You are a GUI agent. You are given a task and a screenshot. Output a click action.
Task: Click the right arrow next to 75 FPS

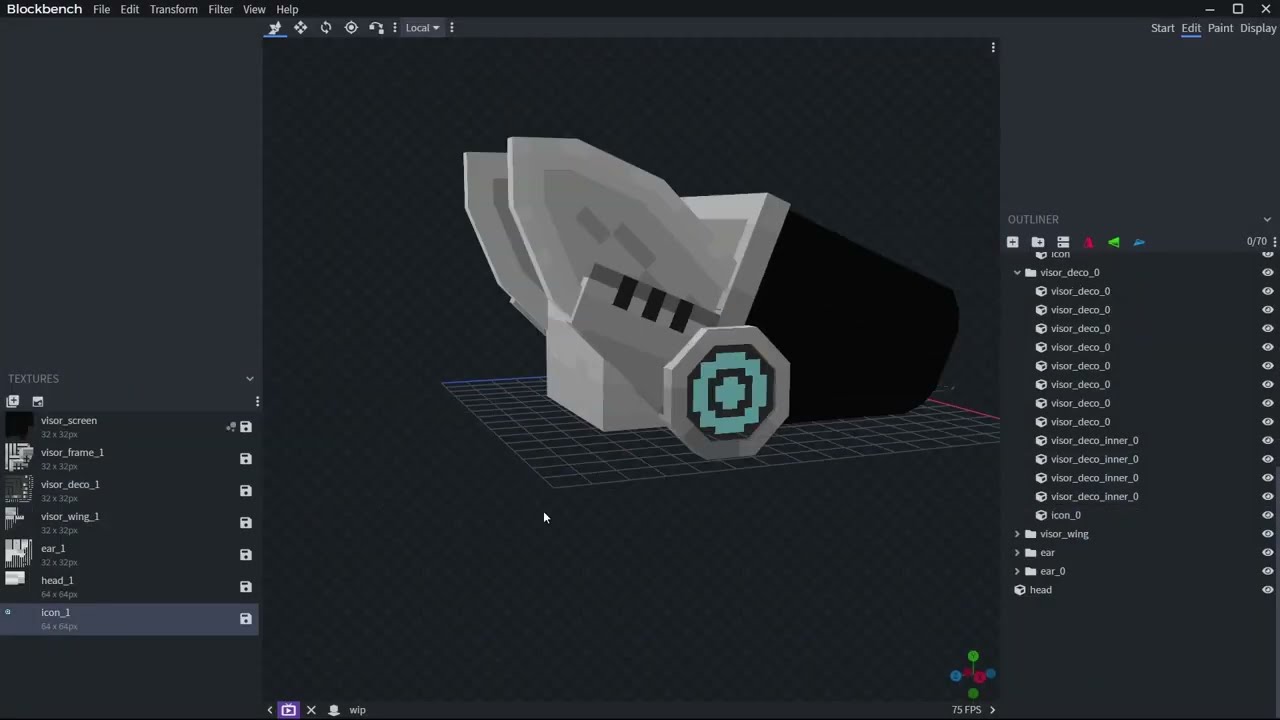pyautogui.click(x=992, y=710)
